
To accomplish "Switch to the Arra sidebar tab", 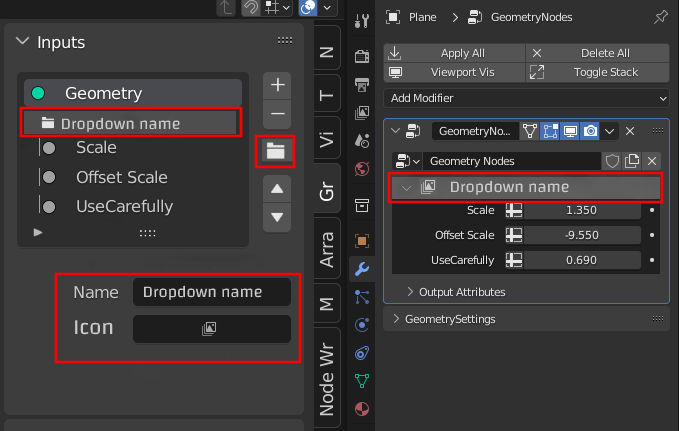I will [327, 250].
